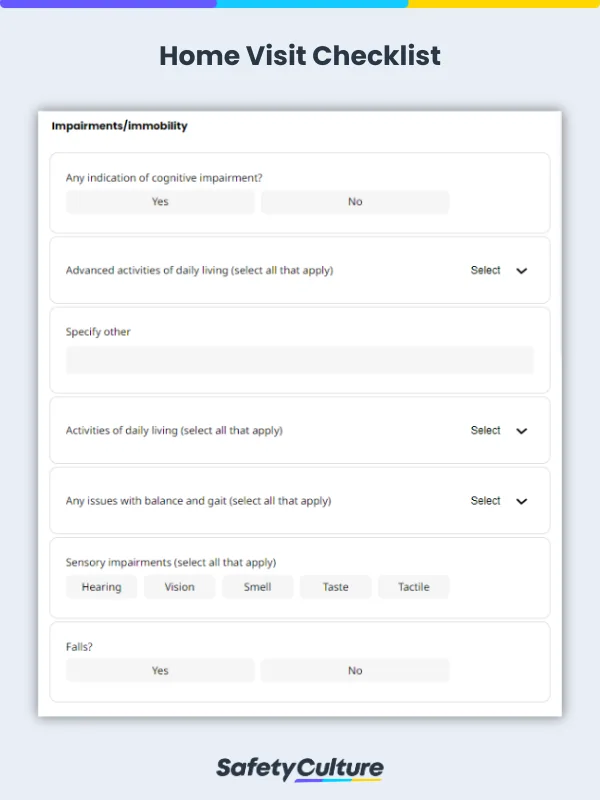
Task: Open the Advanced activities of daily living selector
Action: pyautogui.click(x=485, y=270)
